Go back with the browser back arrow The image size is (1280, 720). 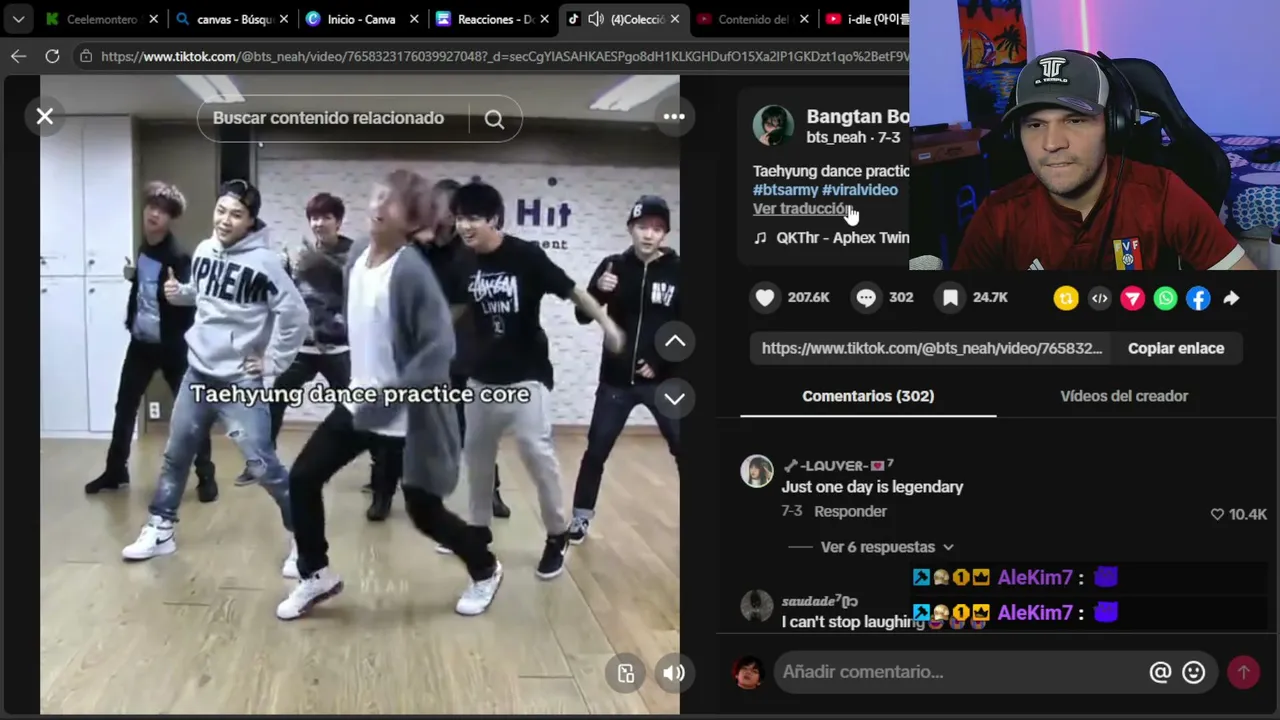coord(18,56)
